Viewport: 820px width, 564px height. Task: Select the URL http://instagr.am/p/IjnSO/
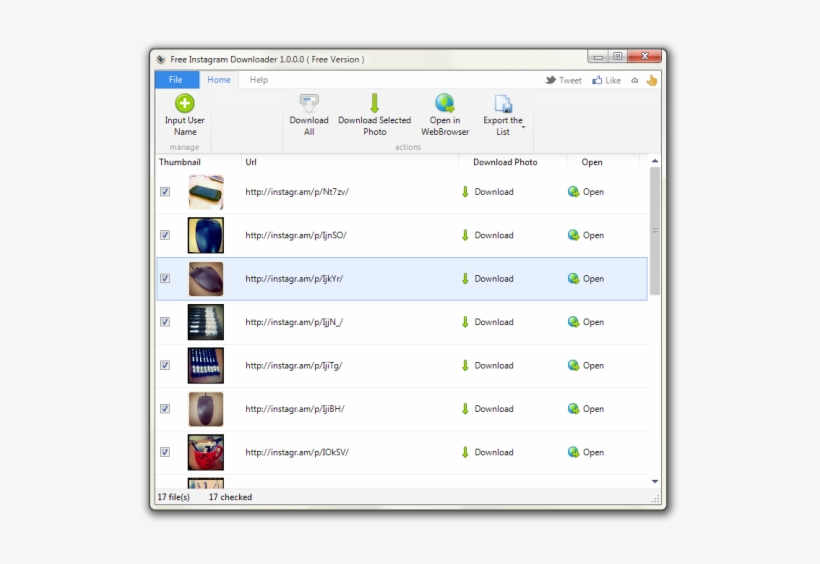pyautogui.click(x=296, y=235)
